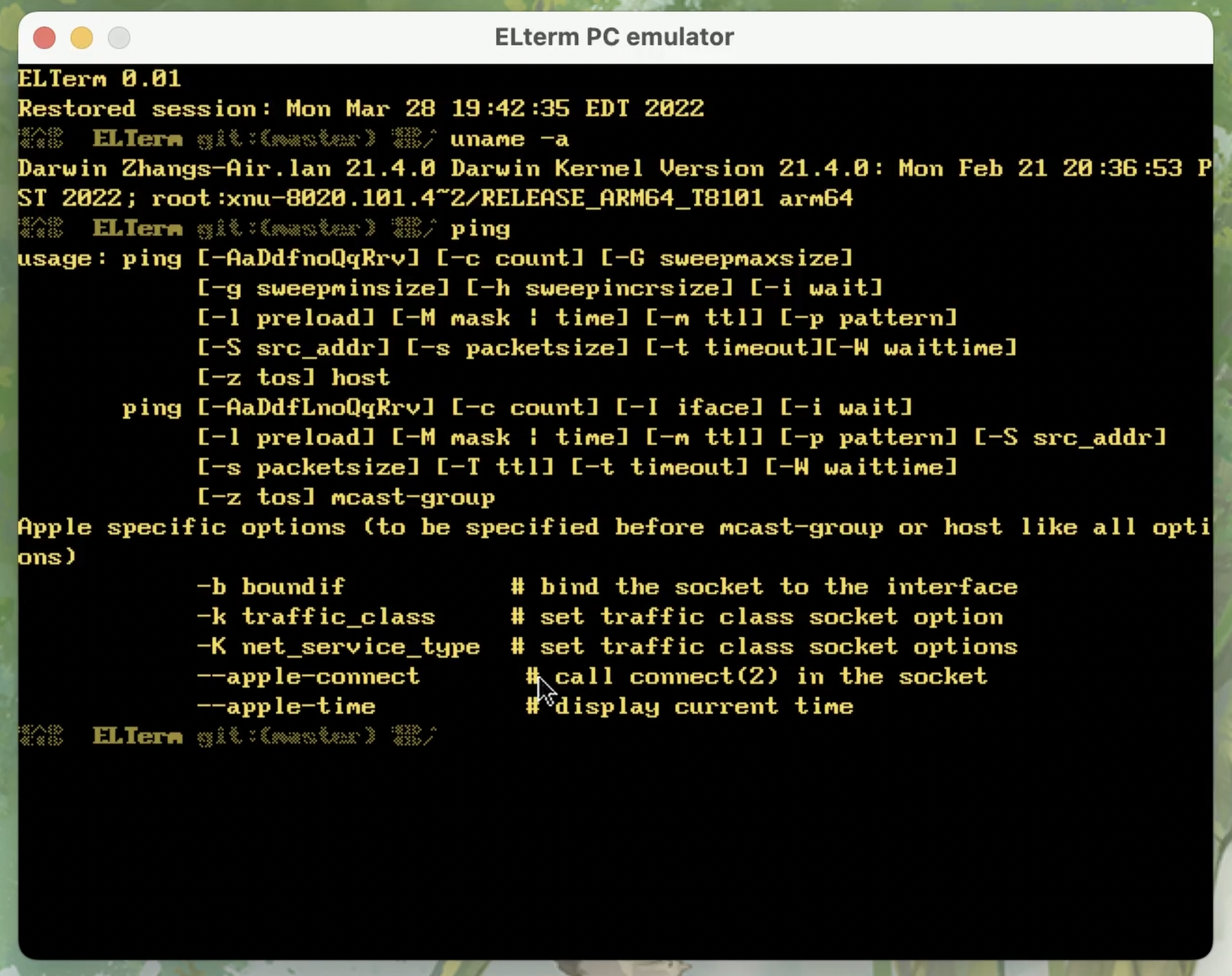Click the 'git:(master)' text in the second prompt

pos(287,229)
